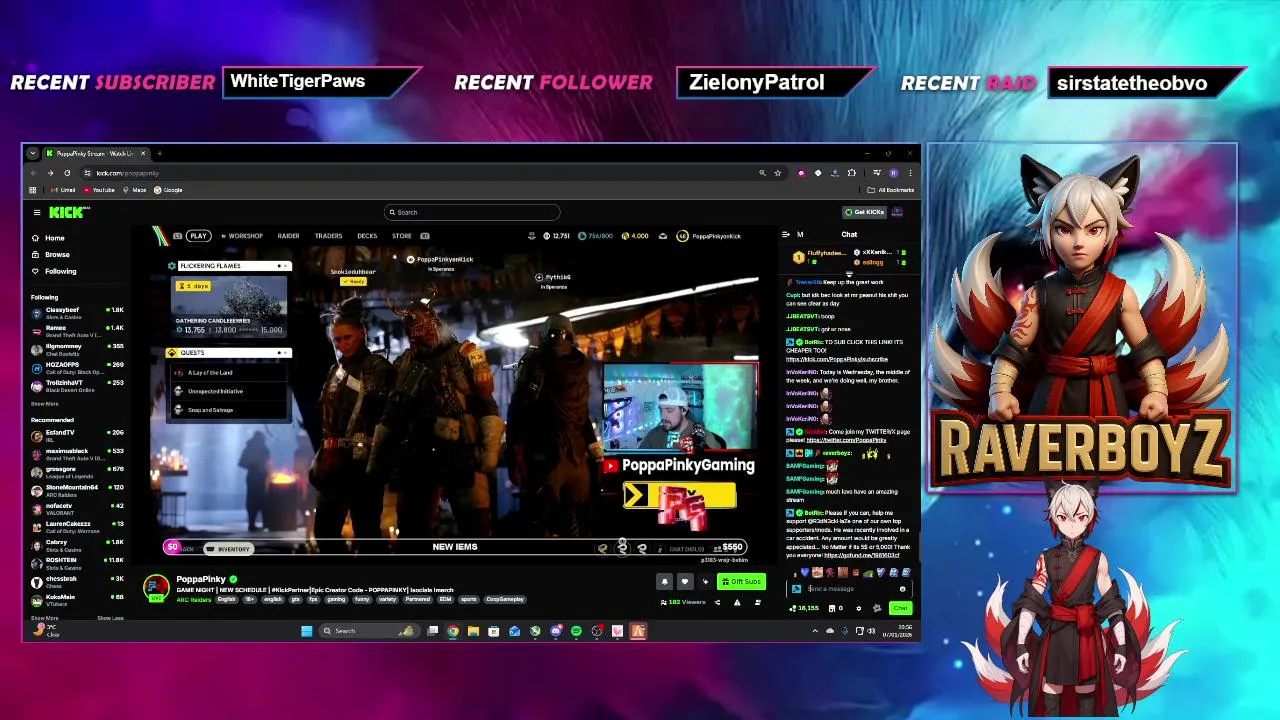The image size is (1280, 720).
Task: Open emoji picker in chat input
Action: (x=902, y=589)
